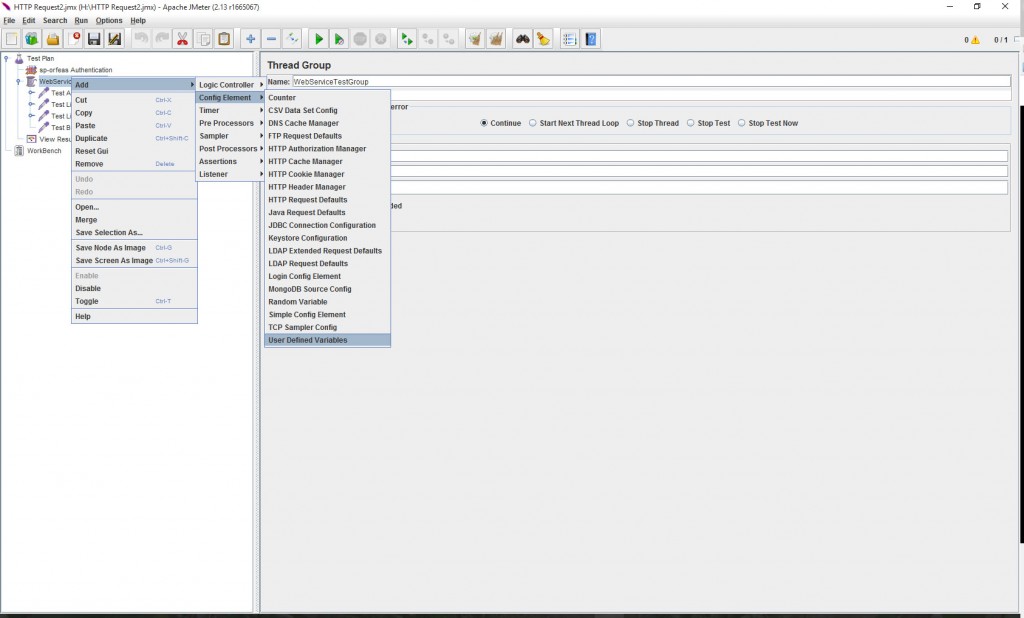The height and width of the screenshot is (618, 1024).
Task: Save the test plan
Action: pos(93,38)
